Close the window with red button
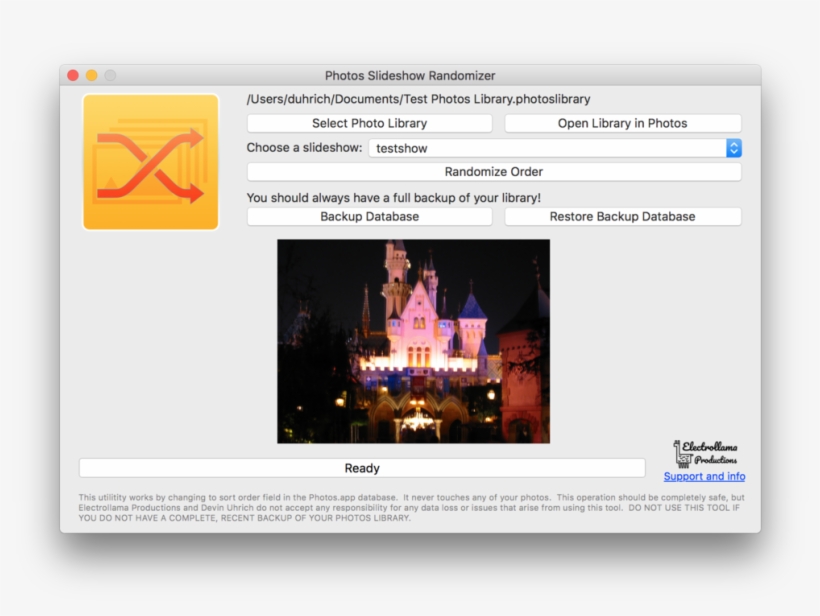Viewport: 820px width, 616px height. tap(73, 75)
